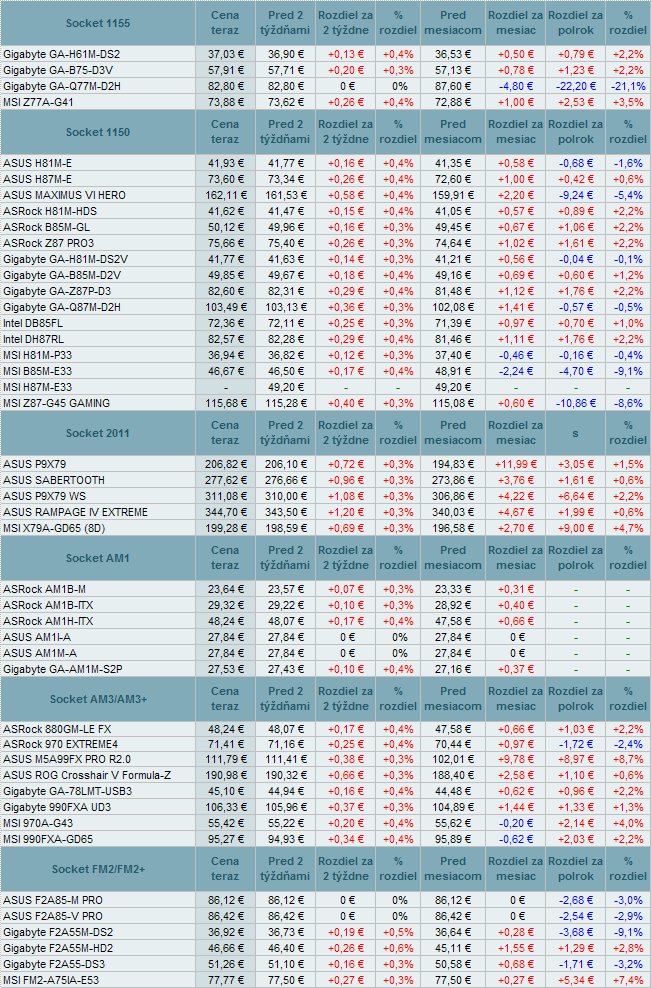The image size is (651, 988).
Task: Click the ASUS H87M-E product name
Action: point(37,179)
